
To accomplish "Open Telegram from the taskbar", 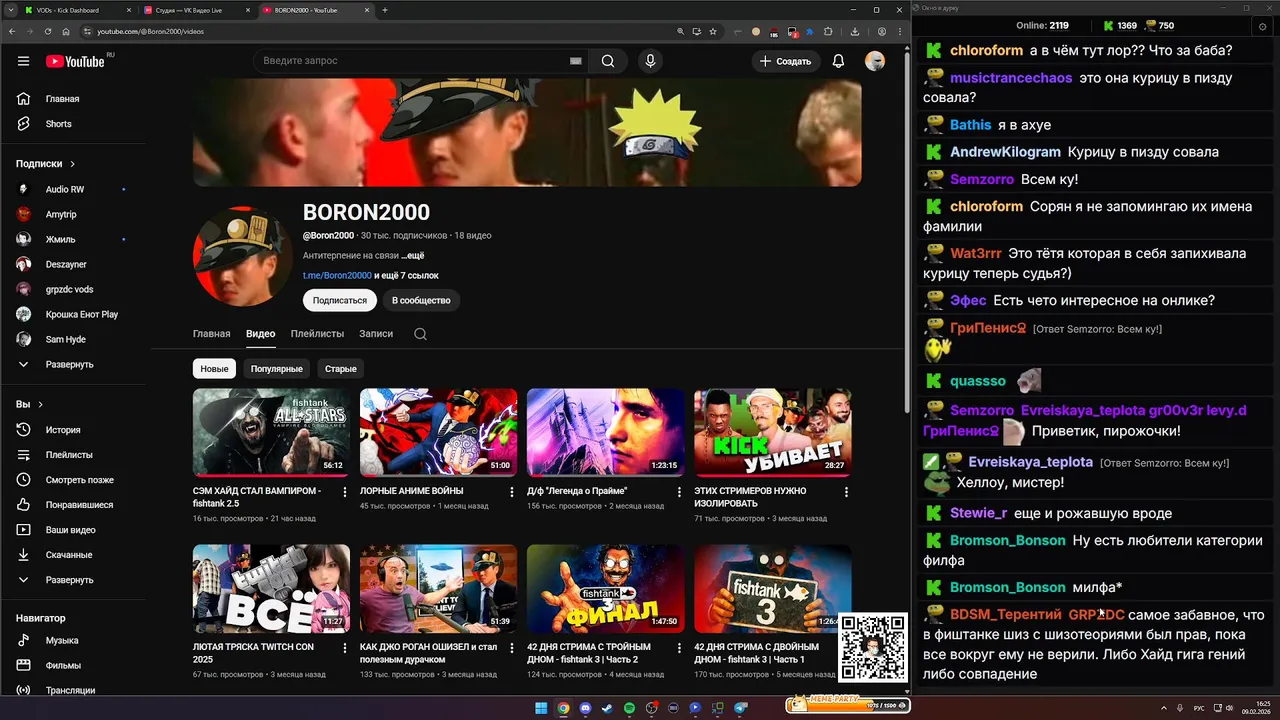I will 741,708.
